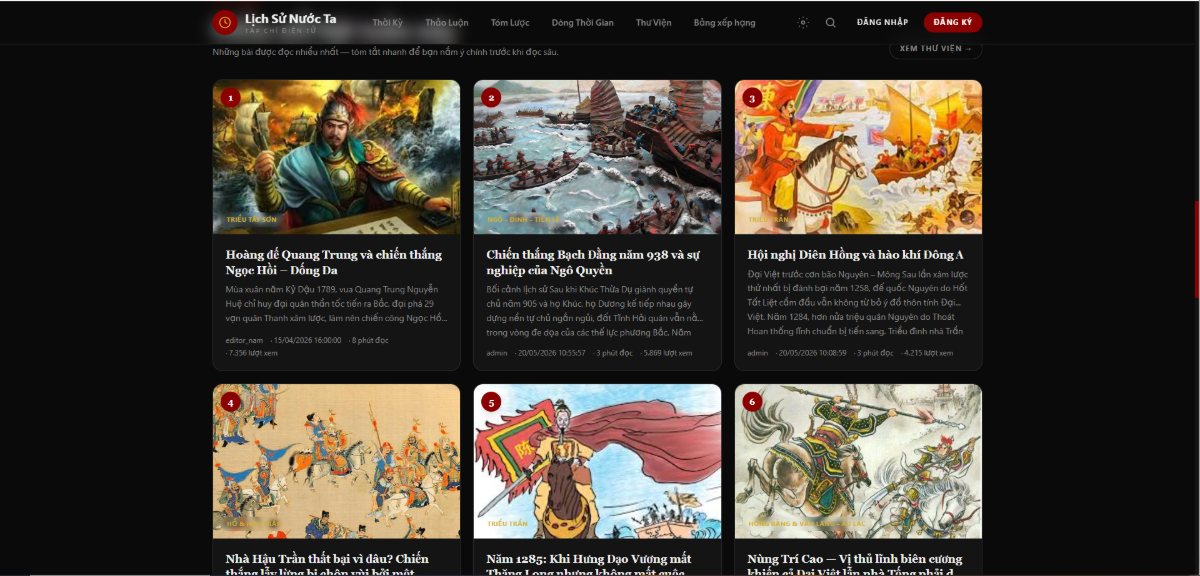This screenshot has height=576, width=1200.
Task: Open the Thời Kỳ menu item
Action: click(388, 22)
